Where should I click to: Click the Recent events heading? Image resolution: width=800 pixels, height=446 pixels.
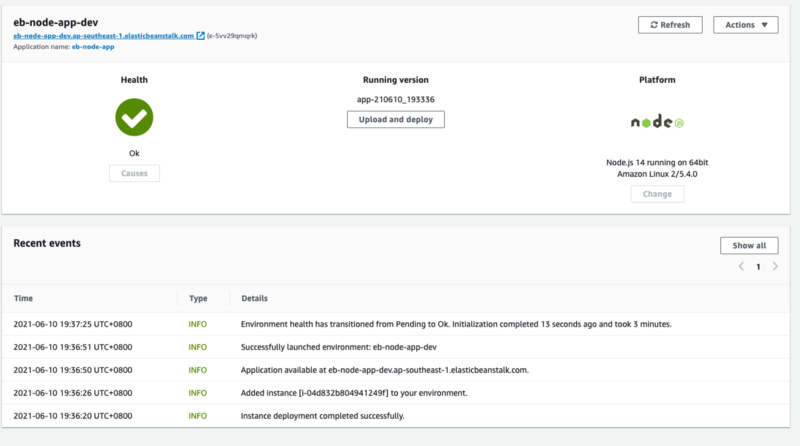47,243
